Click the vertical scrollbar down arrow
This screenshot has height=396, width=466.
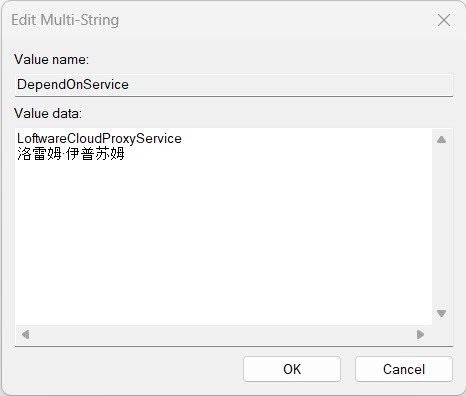pyautogui.click(x=441, y=313)
